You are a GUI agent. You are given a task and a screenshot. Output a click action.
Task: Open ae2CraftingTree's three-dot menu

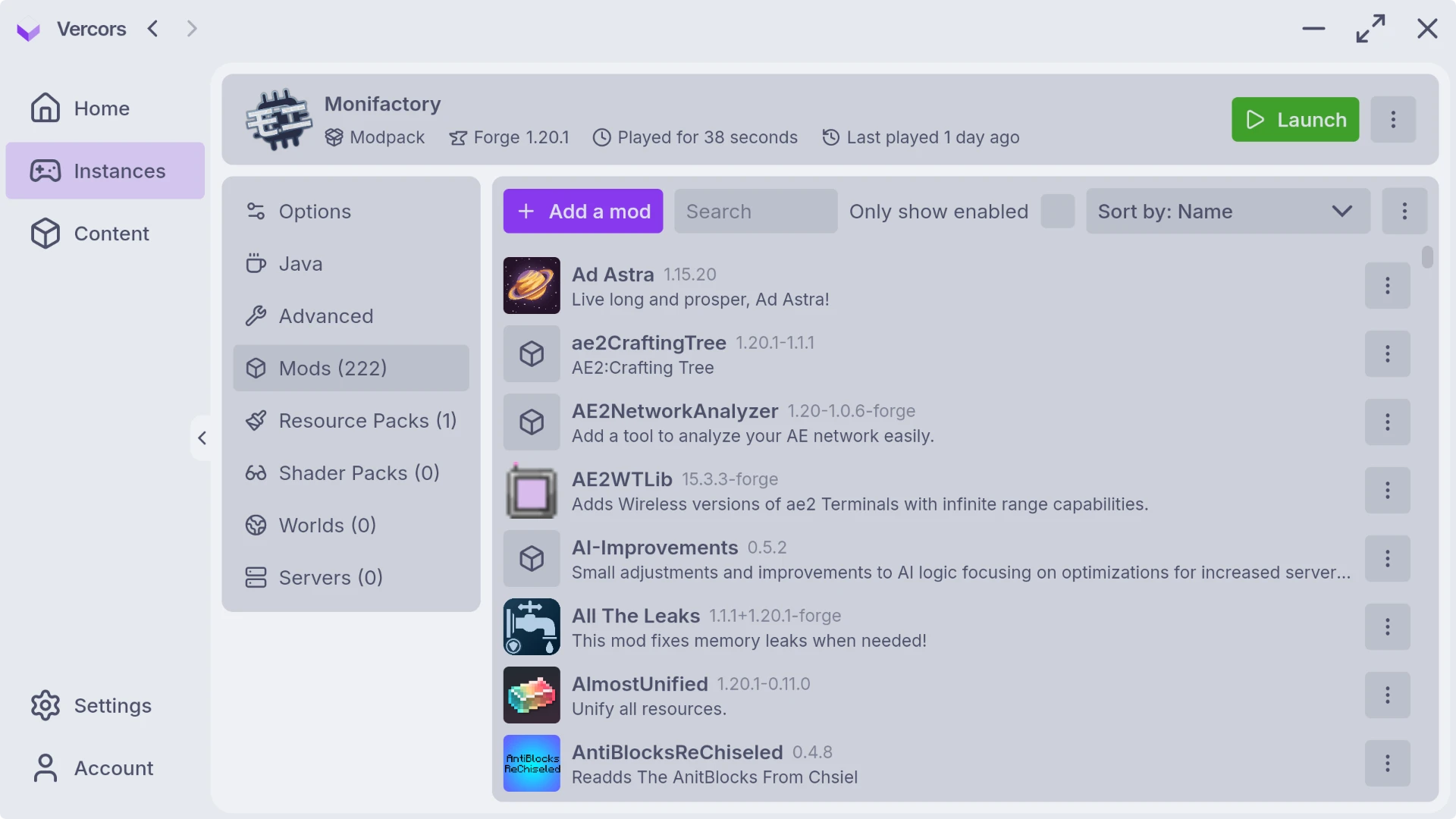tap(1388, 354)
